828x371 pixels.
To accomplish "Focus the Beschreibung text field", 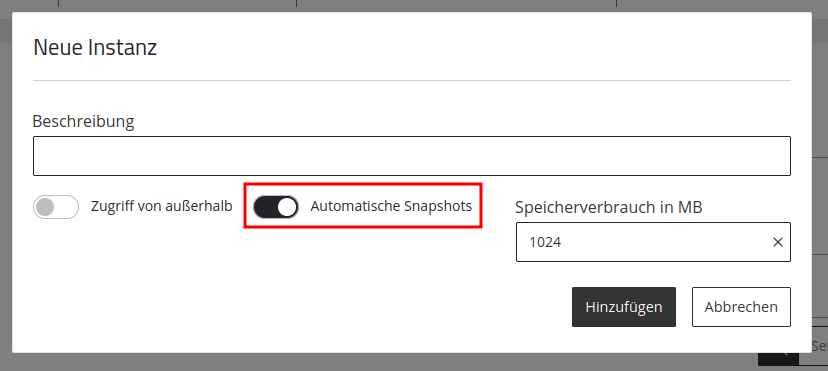I will pos(412,156).
